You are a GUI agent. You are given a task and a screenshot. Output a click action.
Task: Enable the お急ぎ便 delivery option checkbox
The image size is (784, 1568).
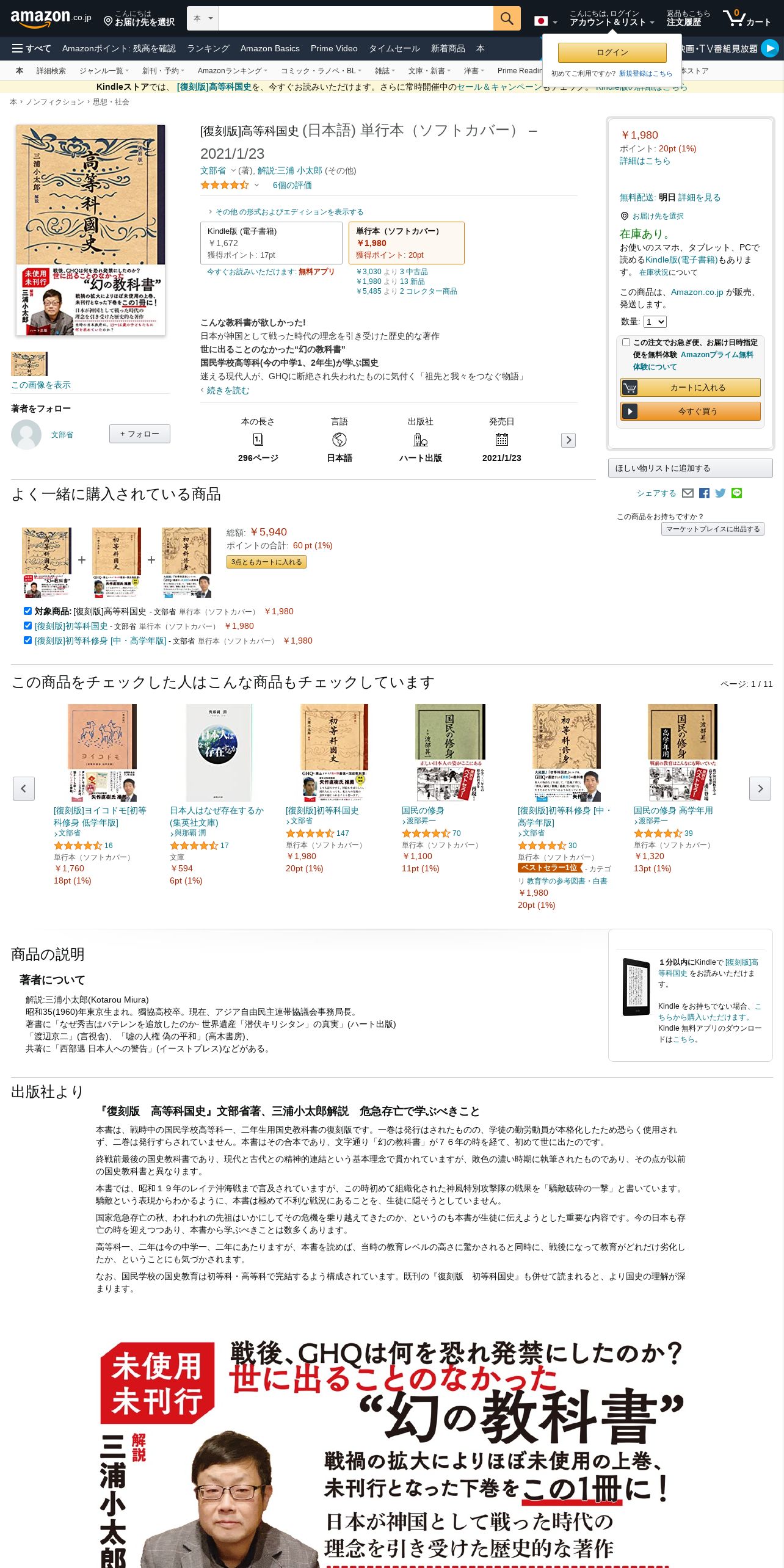626,342
